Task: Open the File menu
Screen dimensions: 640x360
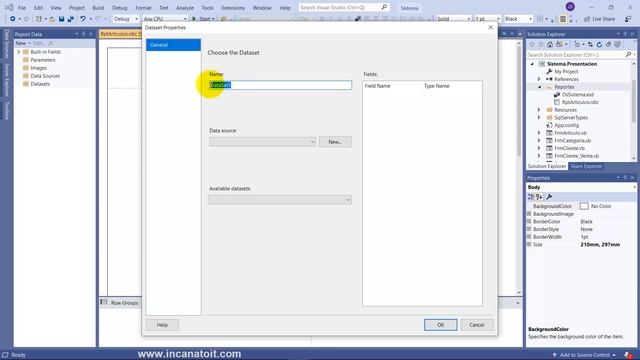Action: point(22,8)
